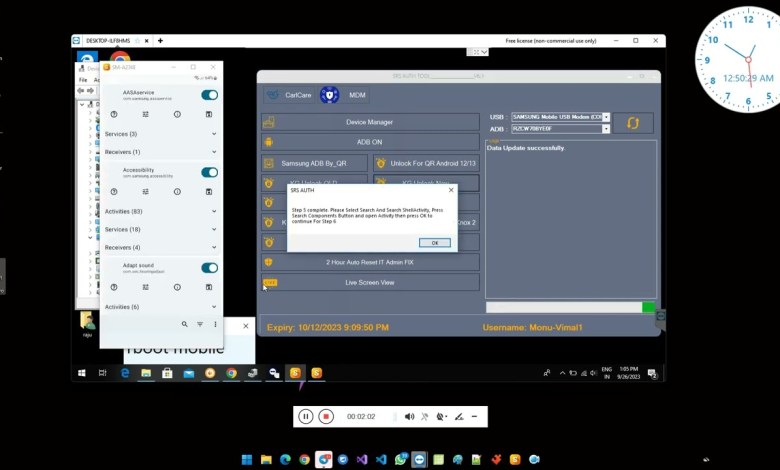Open the ADB device dropdown
Image resolution: width=780 pixels, height=470 pixels.
point(606,129)
